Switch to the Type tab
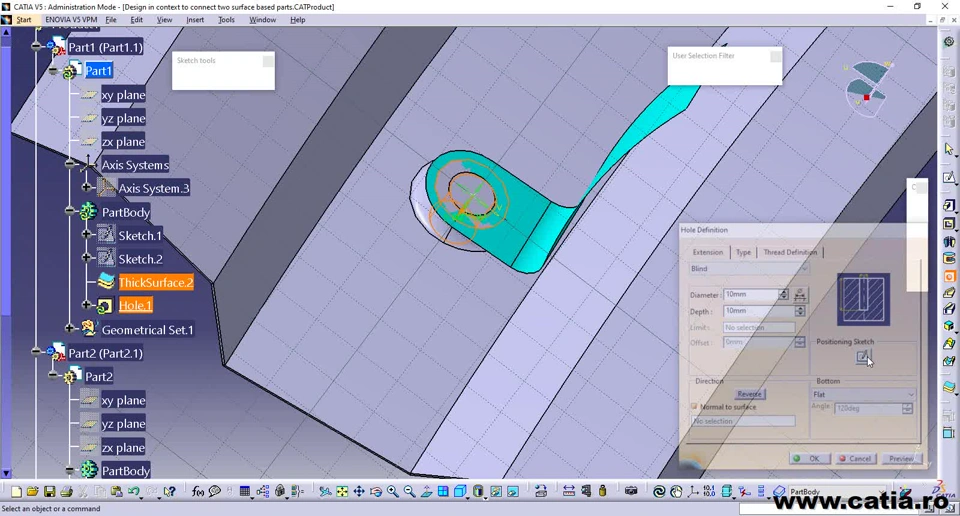 743,252
